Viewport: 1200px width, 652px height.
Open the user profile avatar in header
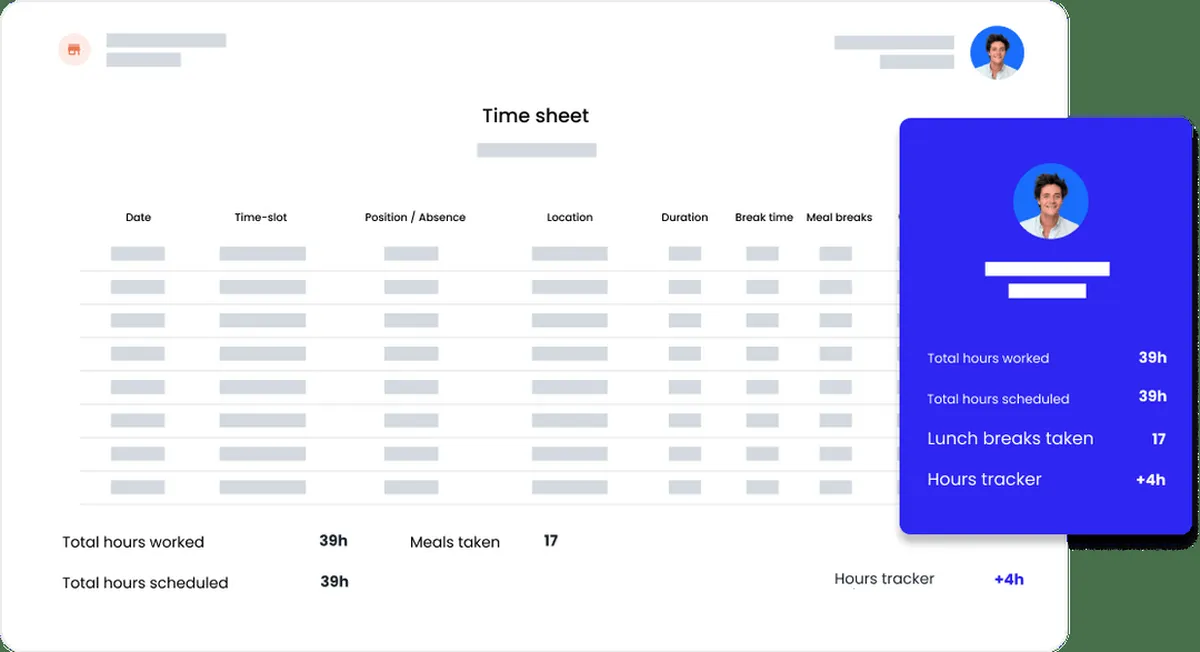996,53
